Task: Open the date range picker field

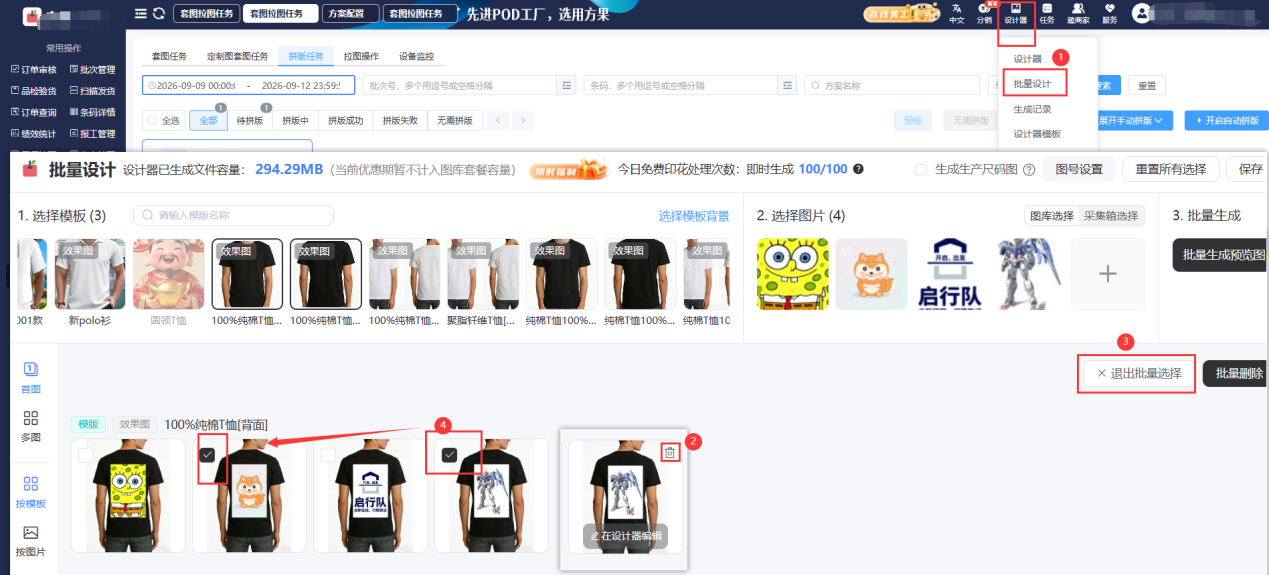Action: (x=248, y=86)
